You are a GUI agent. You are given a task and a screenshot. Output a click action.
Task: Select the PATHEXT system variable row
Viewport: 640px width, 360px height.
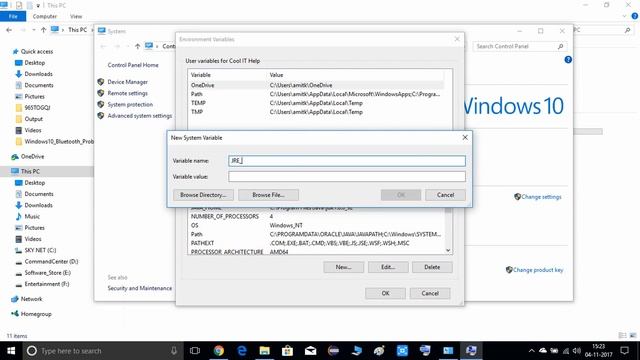click(x=316, y=243)
